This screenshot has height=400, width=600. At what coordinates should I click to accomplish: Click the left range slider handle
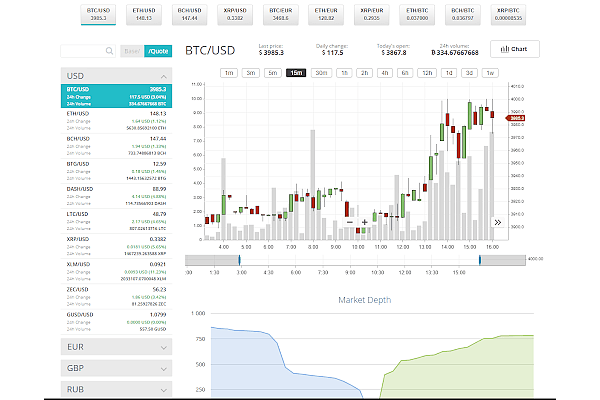[x=237, y=259]
